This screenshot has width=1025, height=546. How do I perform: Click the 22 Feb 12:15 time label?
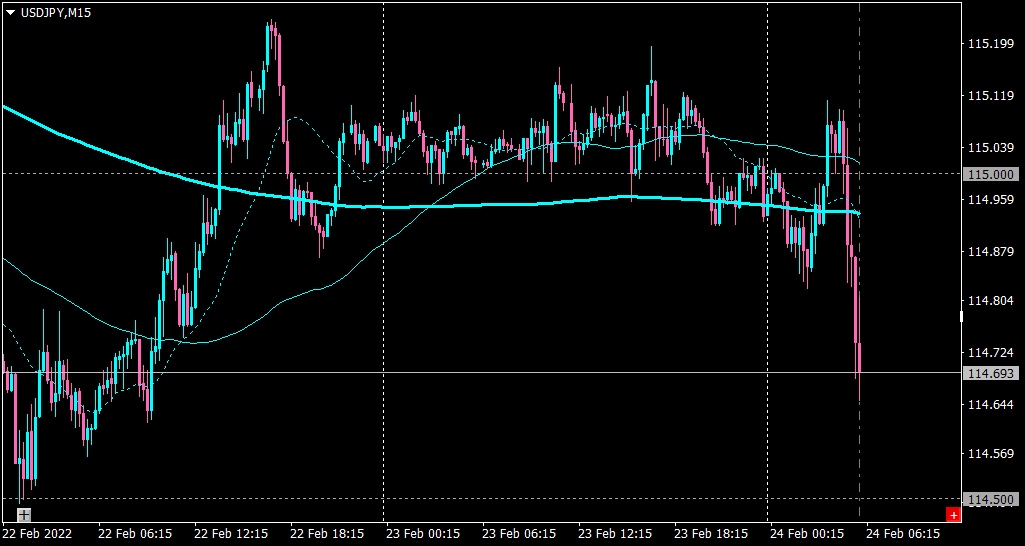point(231,534)
